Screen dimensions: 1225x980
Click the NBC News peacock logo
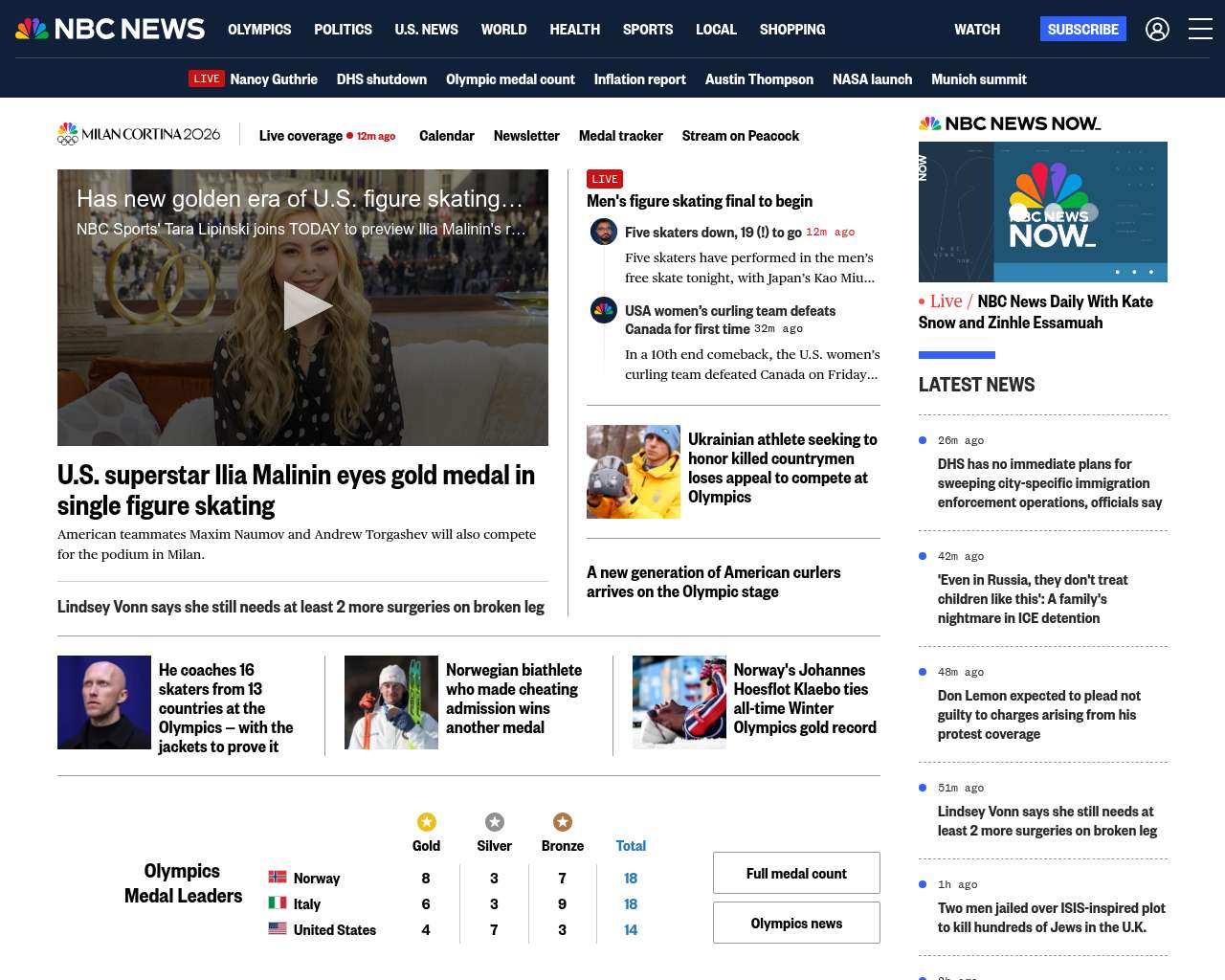click(x=110, y=29)
